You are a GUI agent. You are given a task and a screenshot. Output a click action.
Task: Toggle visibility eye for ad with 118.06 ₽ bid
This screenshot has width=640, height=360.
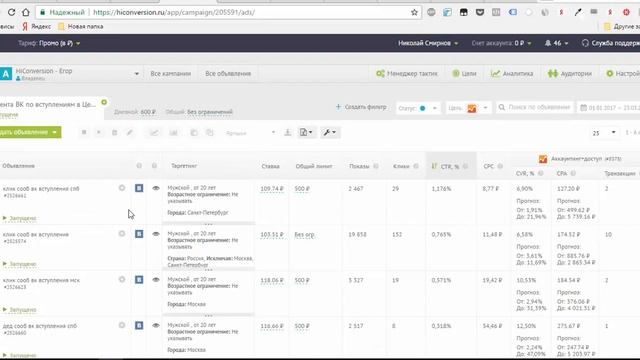pyautogui.click(x=156, y=280)
